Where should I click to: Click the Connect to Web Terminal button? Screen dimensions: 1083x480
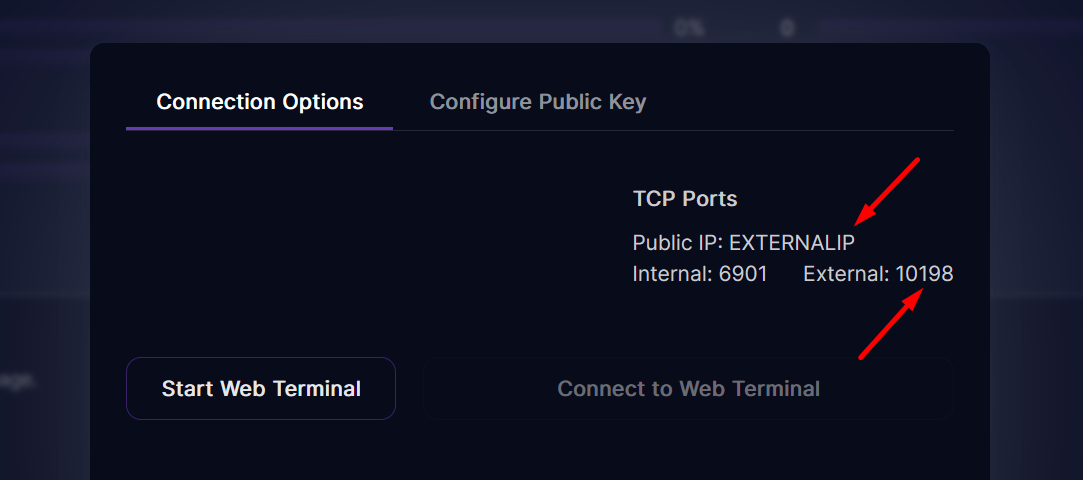click(688, 388)
